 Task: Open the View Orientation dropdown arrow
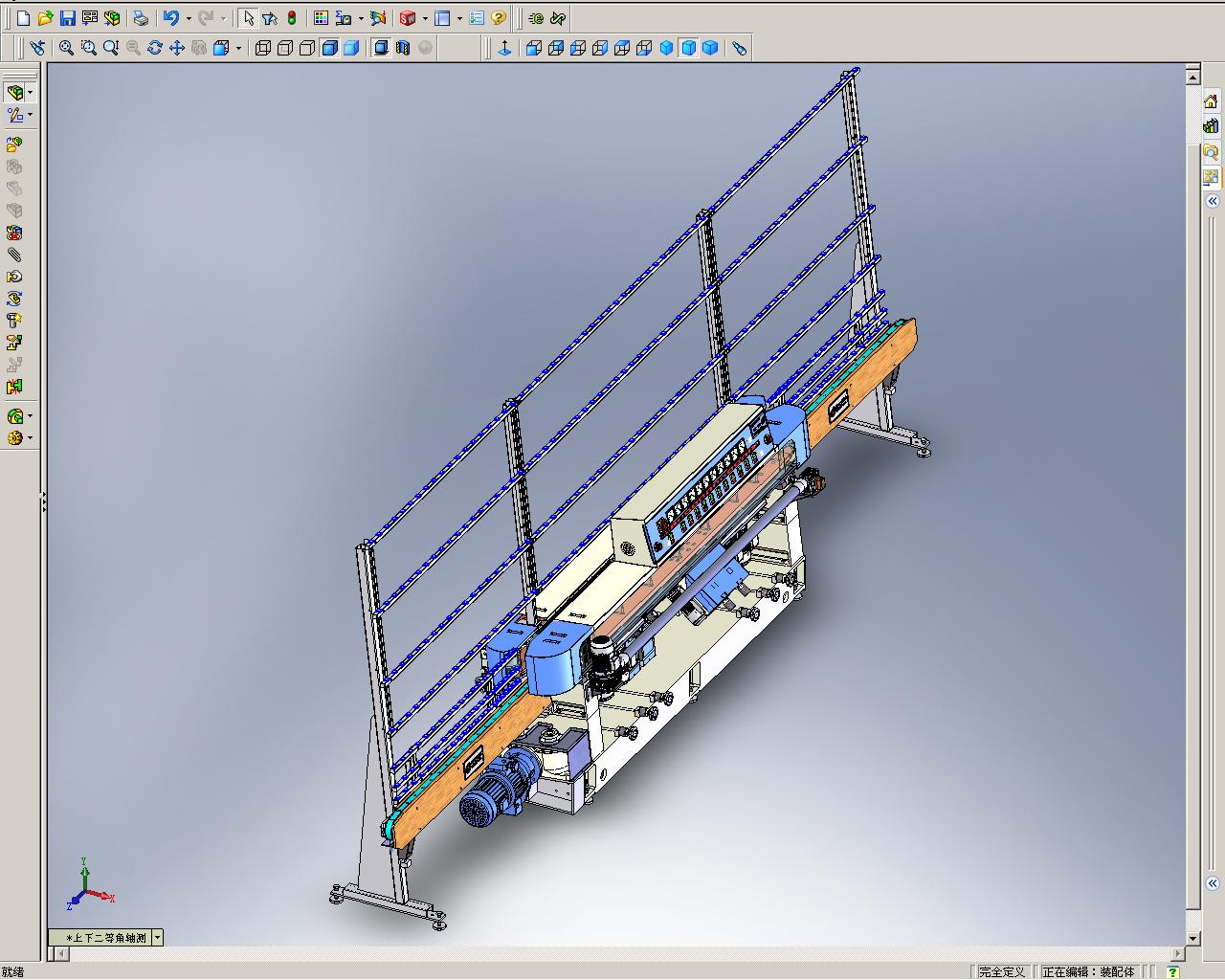coord(238,48)
